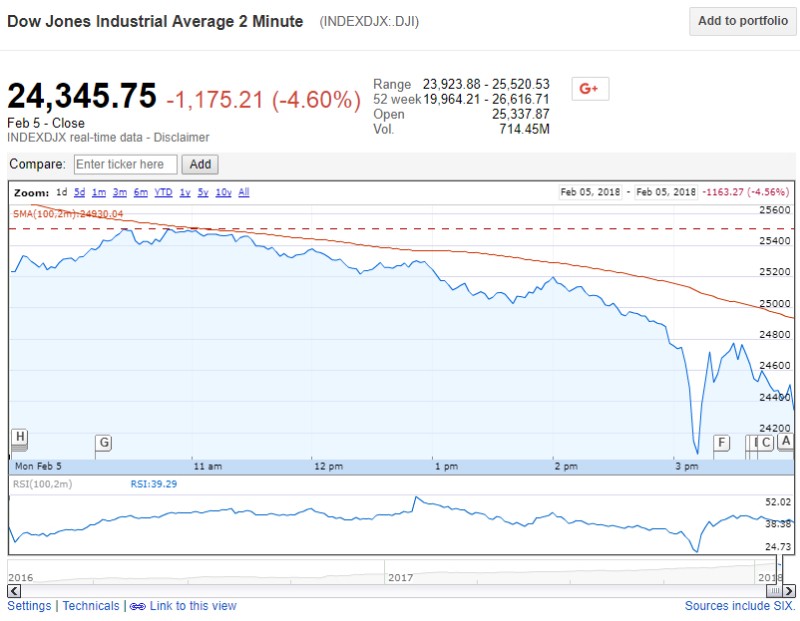The width and height of the screenshot is (800, 621).
Task: Click the -1,175.21 (-4.60%) change value
Action: coord(263,100)
